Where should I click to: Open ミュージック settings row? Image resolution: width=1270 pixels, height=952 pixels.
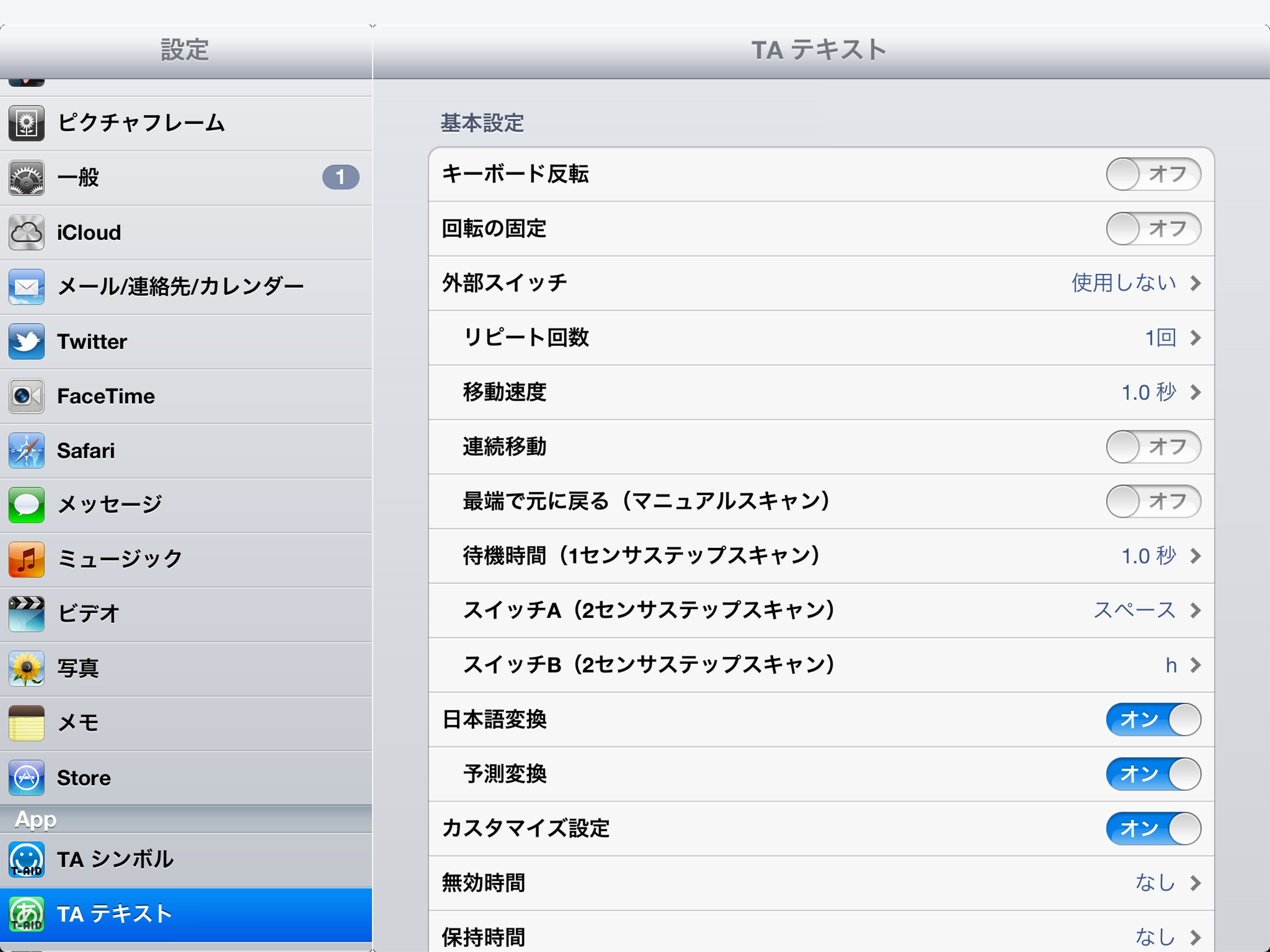pos(186,560)
